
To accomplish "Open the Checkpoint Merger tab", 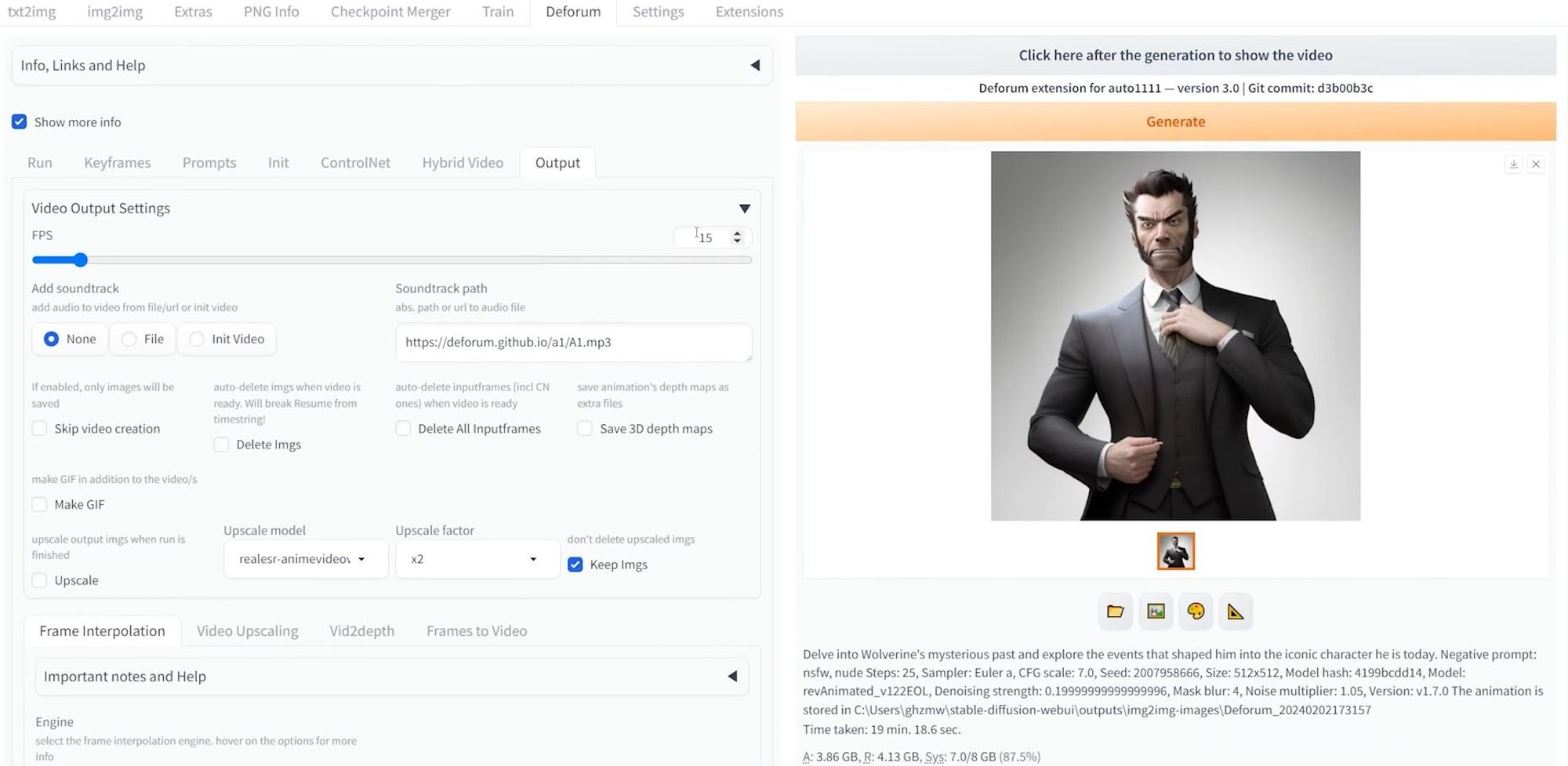I will 390,12.
